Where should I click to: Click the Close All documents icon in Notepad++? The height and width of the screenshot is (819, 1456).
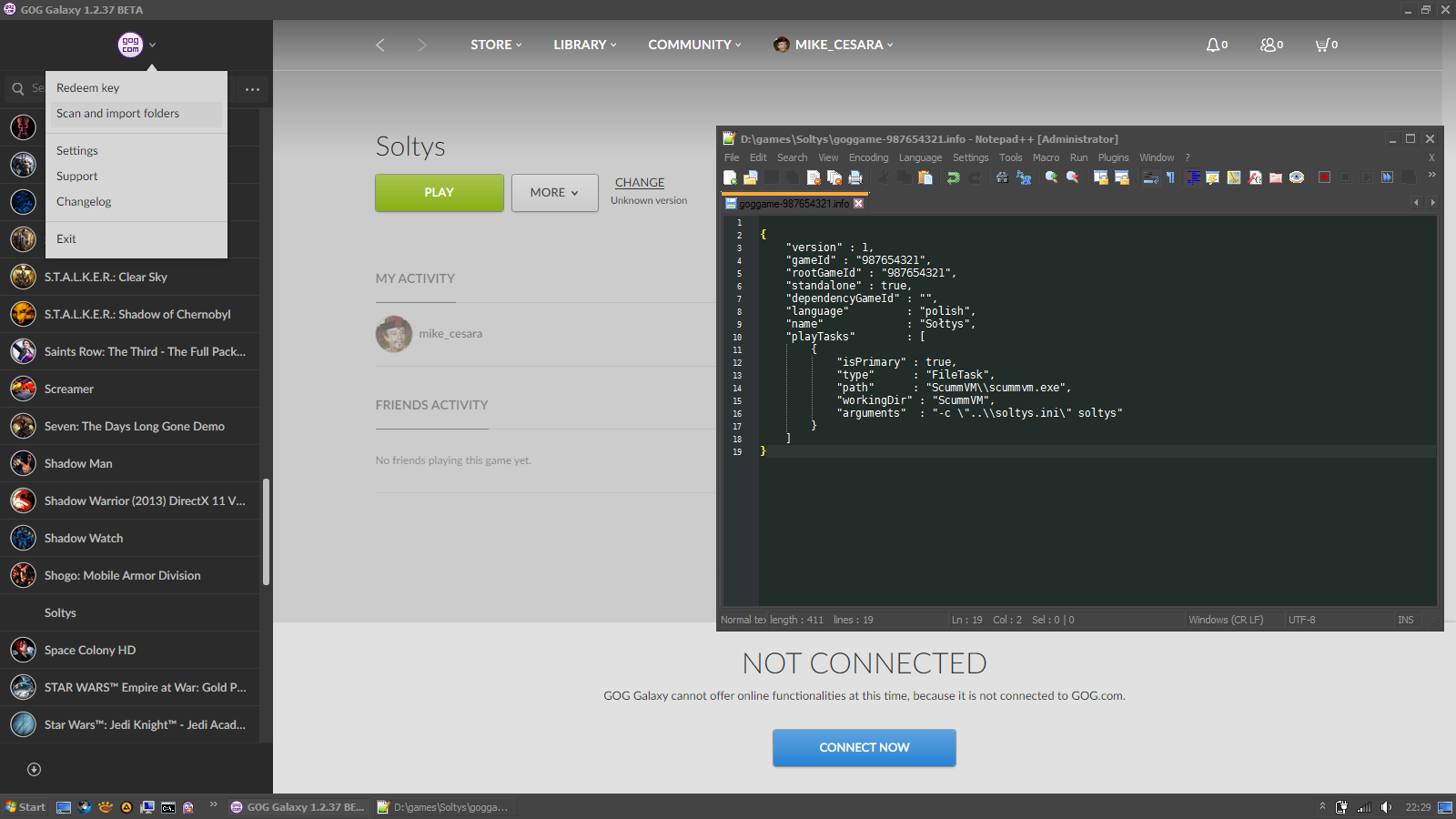(834, 177)
